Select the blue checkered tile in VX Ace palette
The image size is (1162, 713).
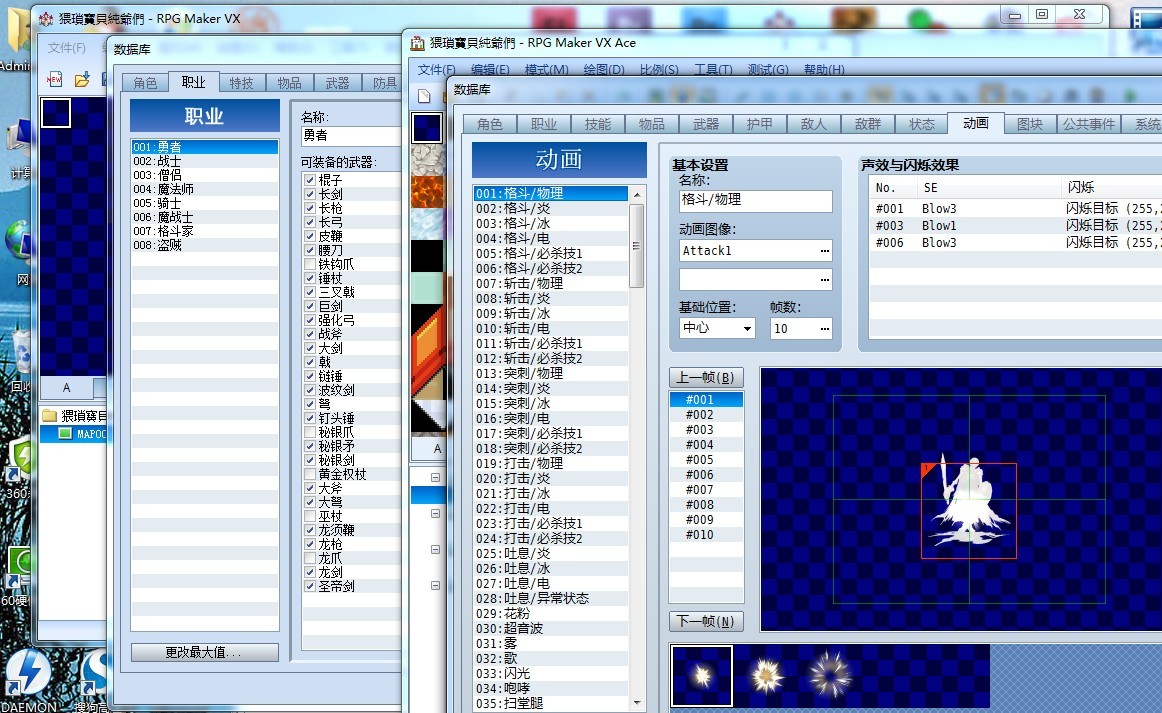(x=427, y=127)
